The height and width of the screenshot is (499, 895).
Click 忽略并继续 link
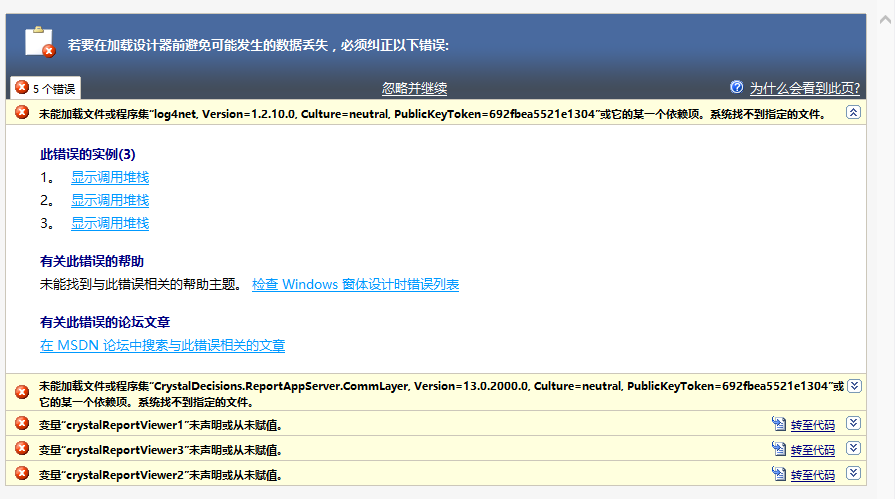(x=414, y=88)
